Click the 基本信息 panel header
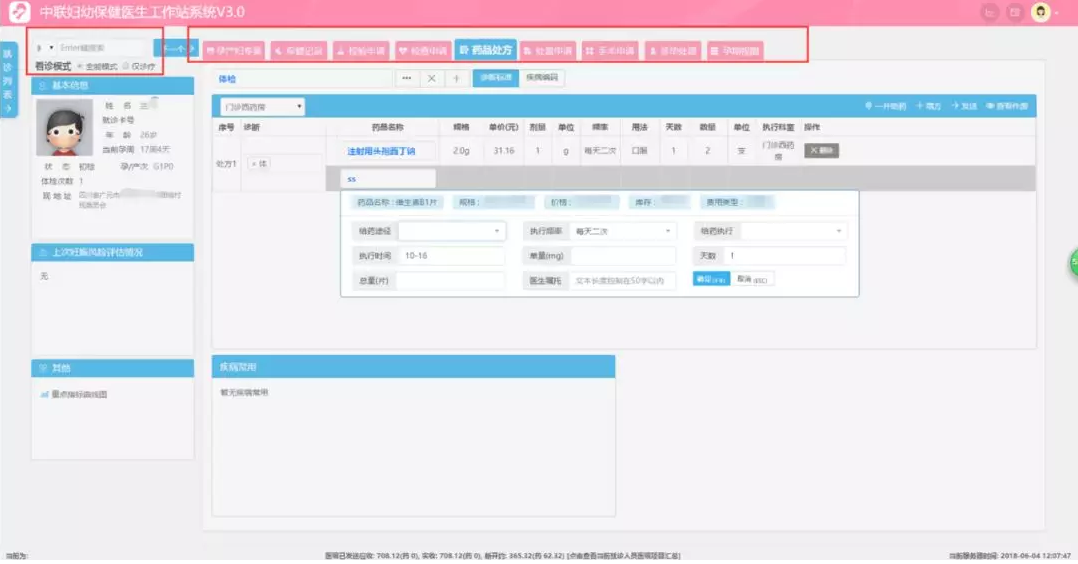The height and width of the screenshot is (564, 1078). [113, 85]
